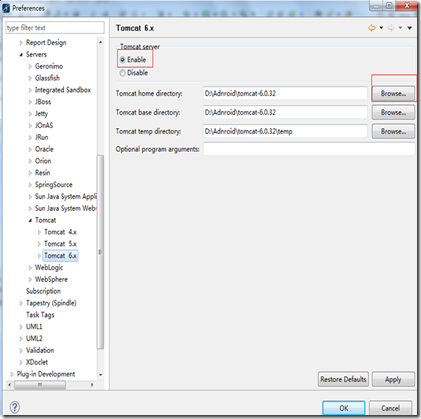Select Plug-in Development in the tree

click(x=46, y=374)
